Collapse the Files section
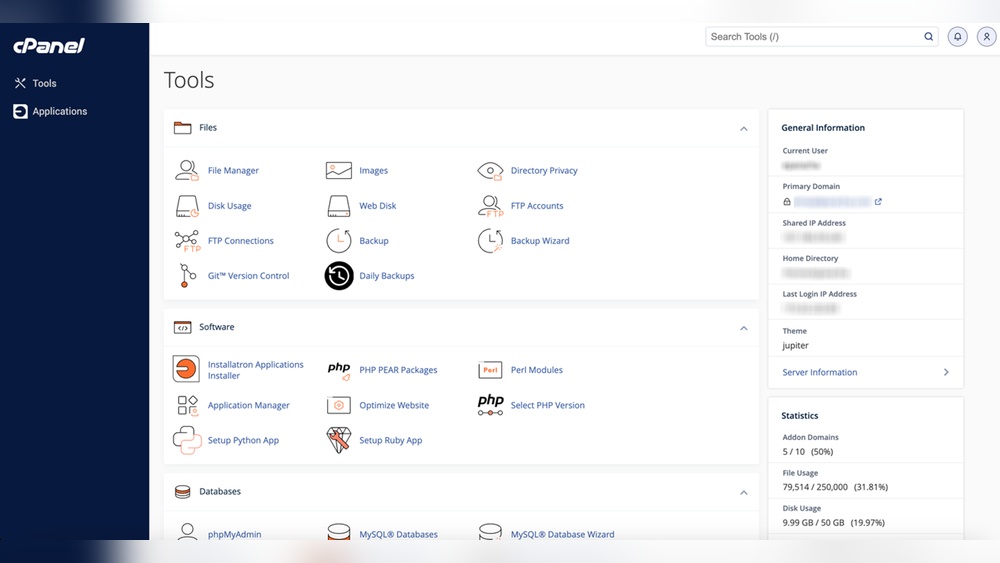This screenshot has height=563, width=1000. pos(744,129)
